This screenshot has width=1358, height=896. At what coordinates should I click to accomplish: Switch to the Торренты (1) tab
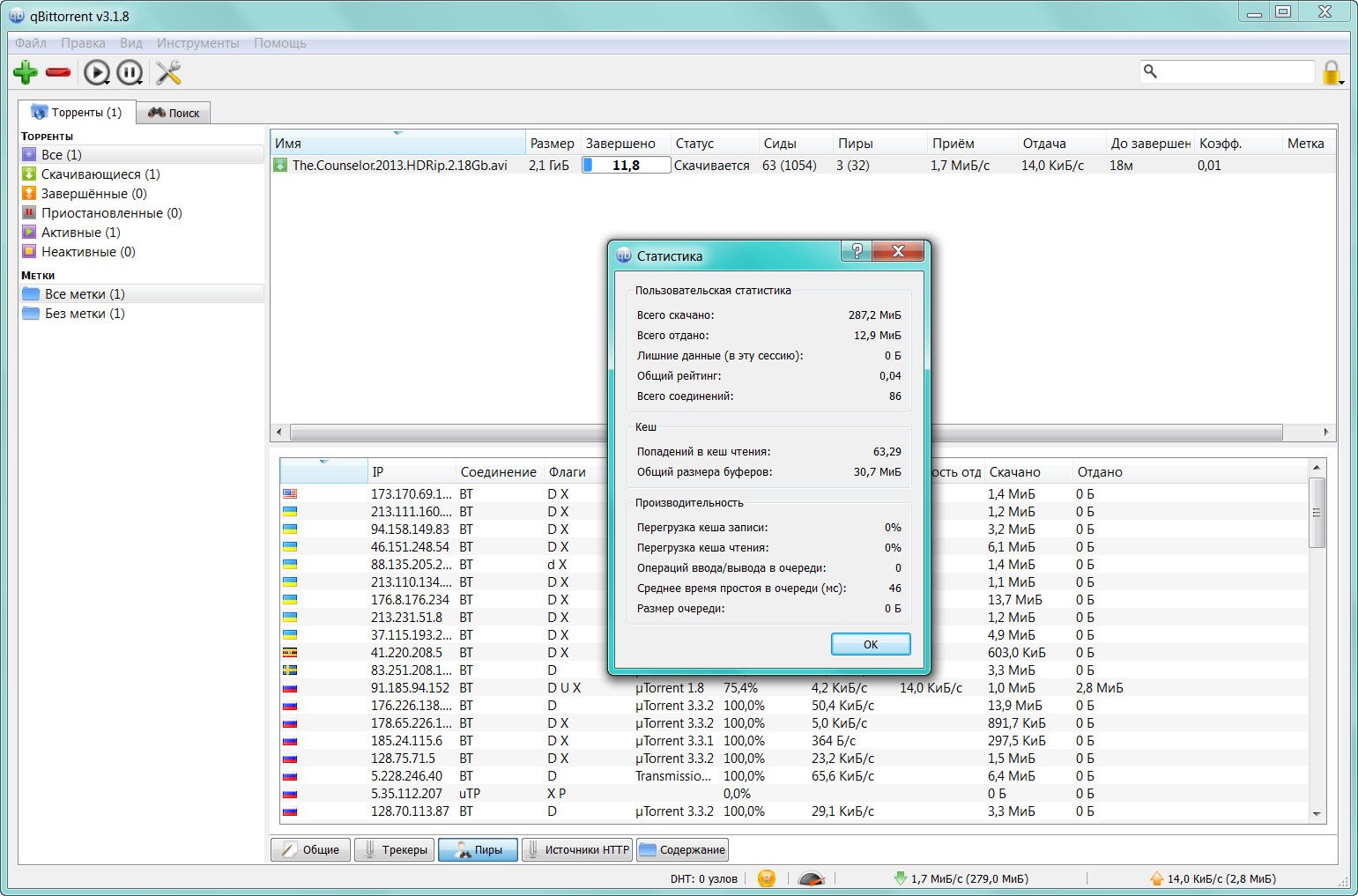click(77, 112)
